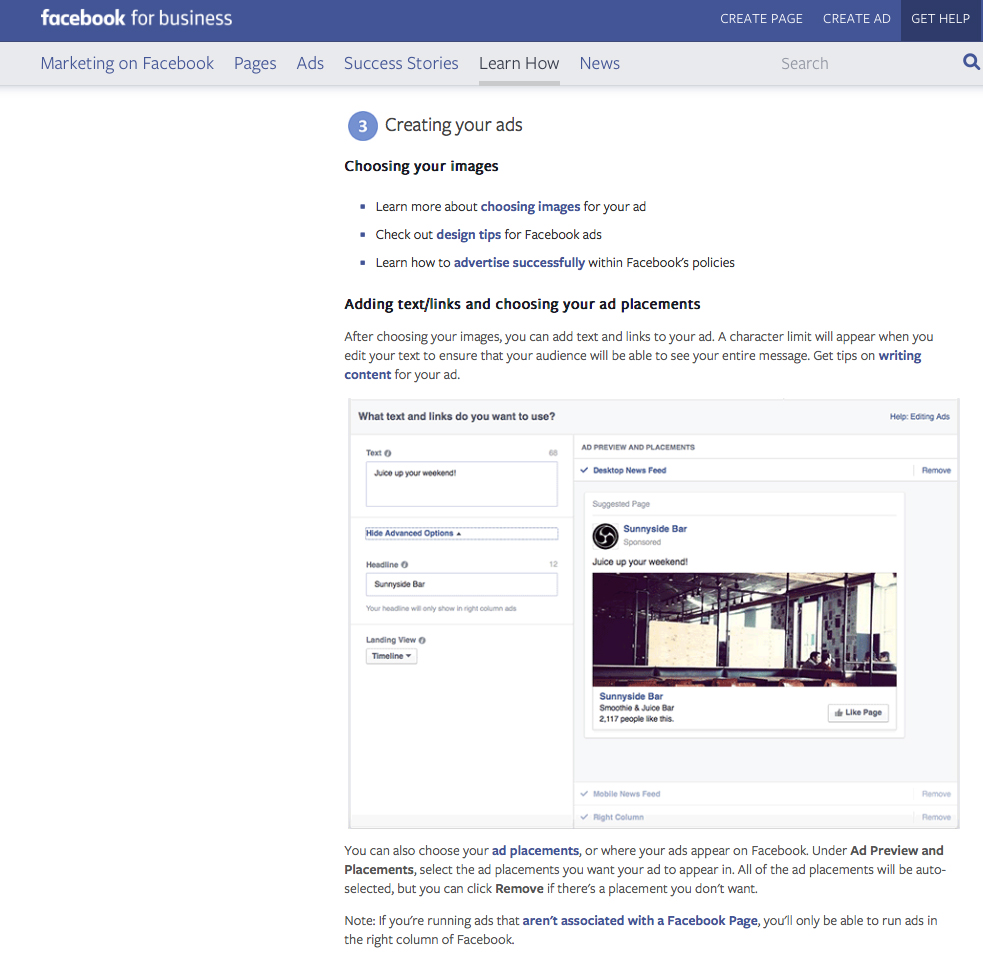Click the ad preview cafe photo
The height and width of the screenshot is (959, 983).
[744, 629]
